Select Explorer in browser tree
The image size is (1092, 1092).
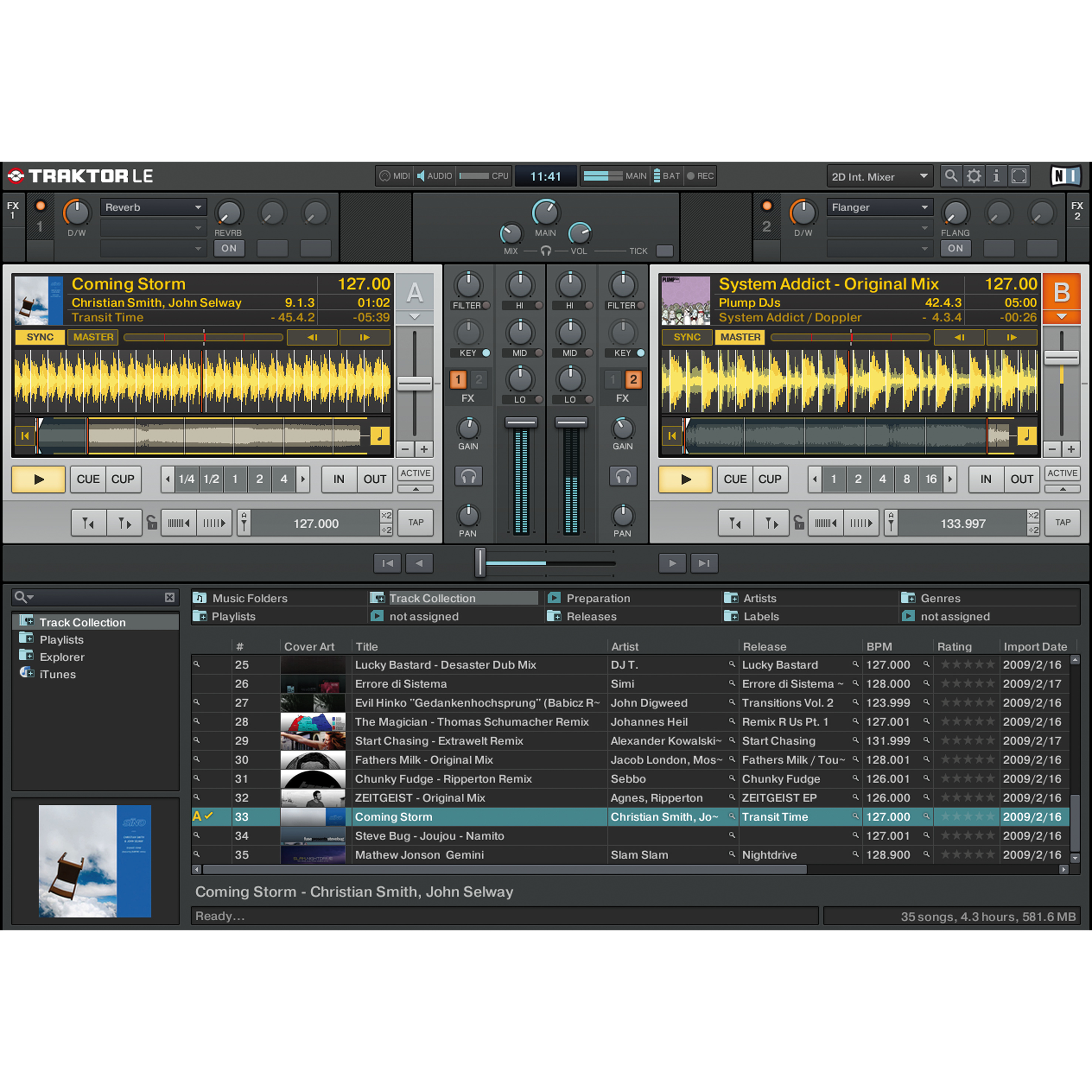pos(62,657)
